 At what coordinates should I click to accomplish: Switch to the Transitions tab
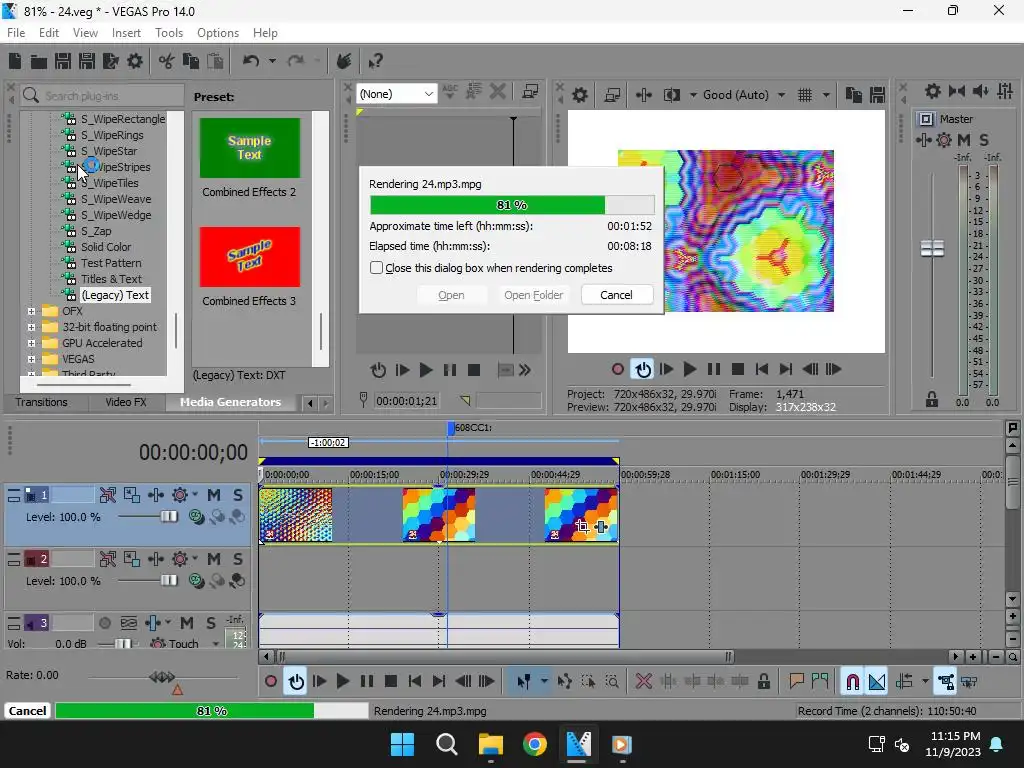(x=41, y=402)
